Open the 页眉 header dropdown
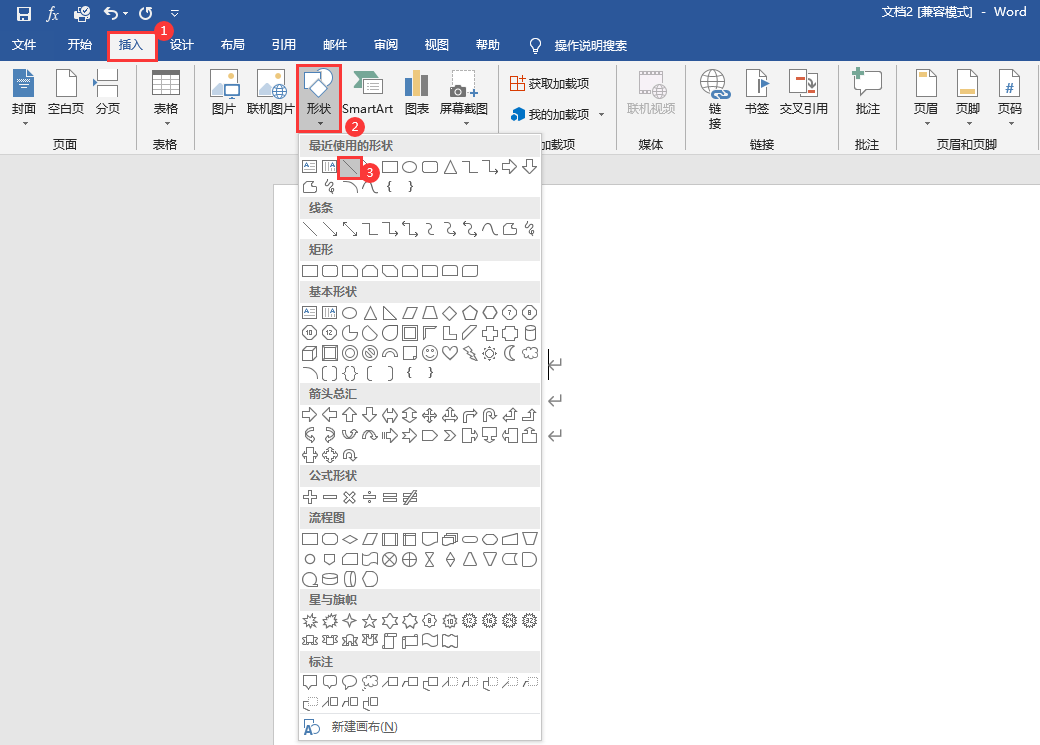Viewport: 1040px width, 745px height. coord(926,100)
